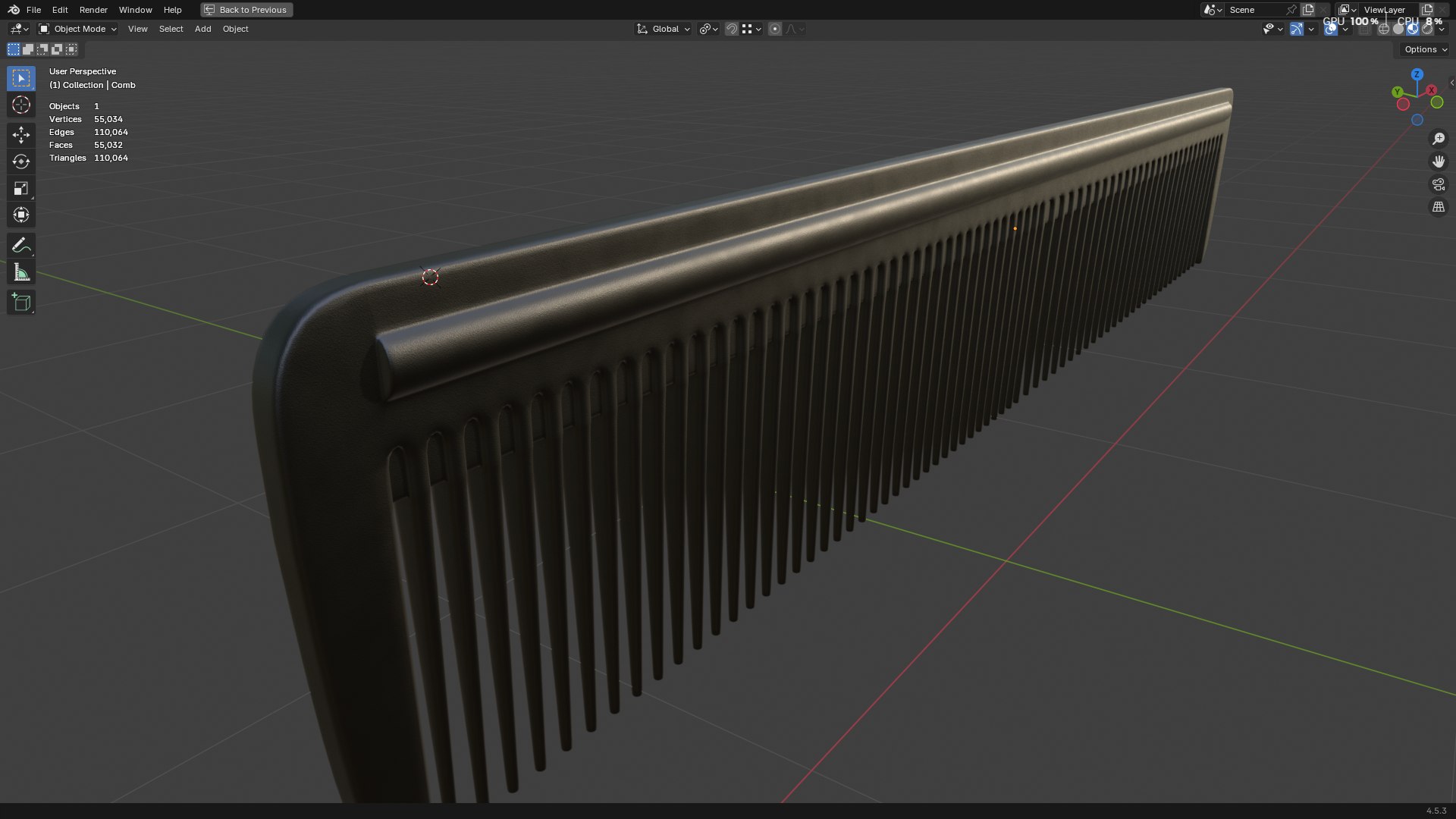Screen dimensions: 1456x819
Task: Activate the 3D Cursor tool
Action: [21, 105]
